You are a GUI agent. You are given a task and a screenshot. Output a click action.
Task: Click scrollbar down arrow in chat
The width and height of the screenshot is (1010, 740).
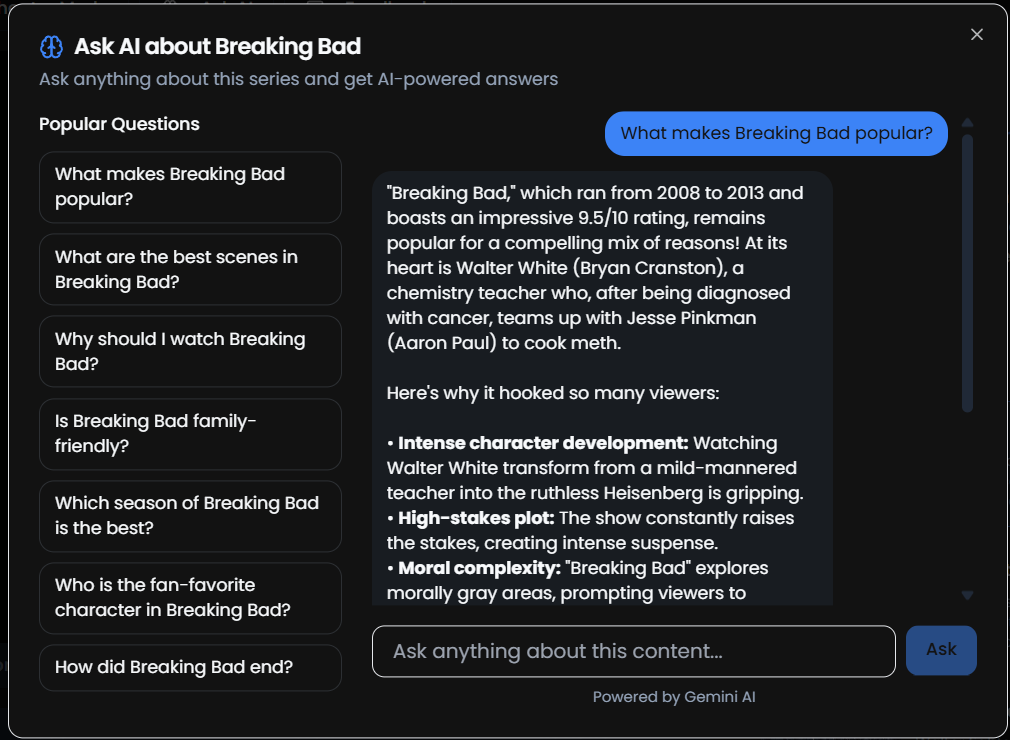point(967,595)
